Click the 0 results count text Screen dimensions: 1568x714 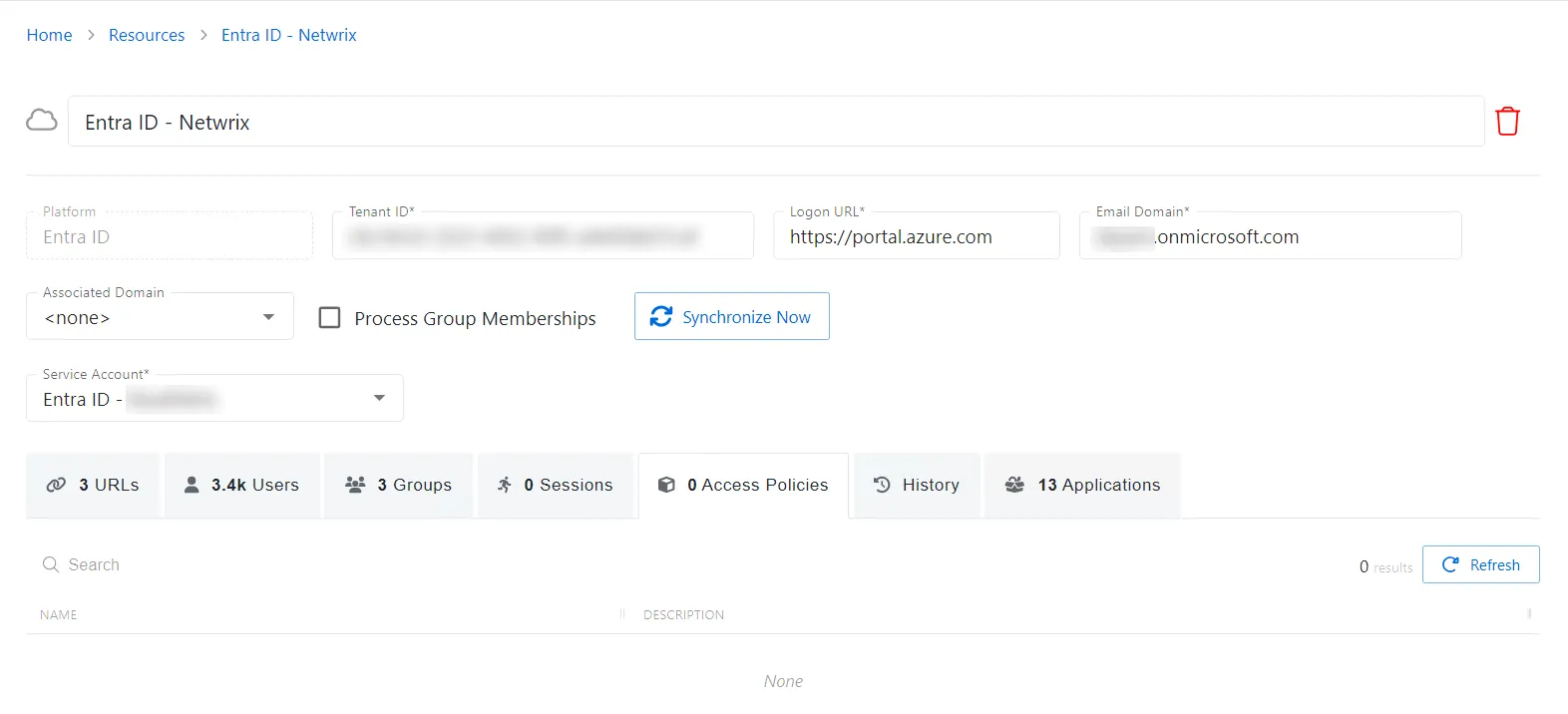1385,566
